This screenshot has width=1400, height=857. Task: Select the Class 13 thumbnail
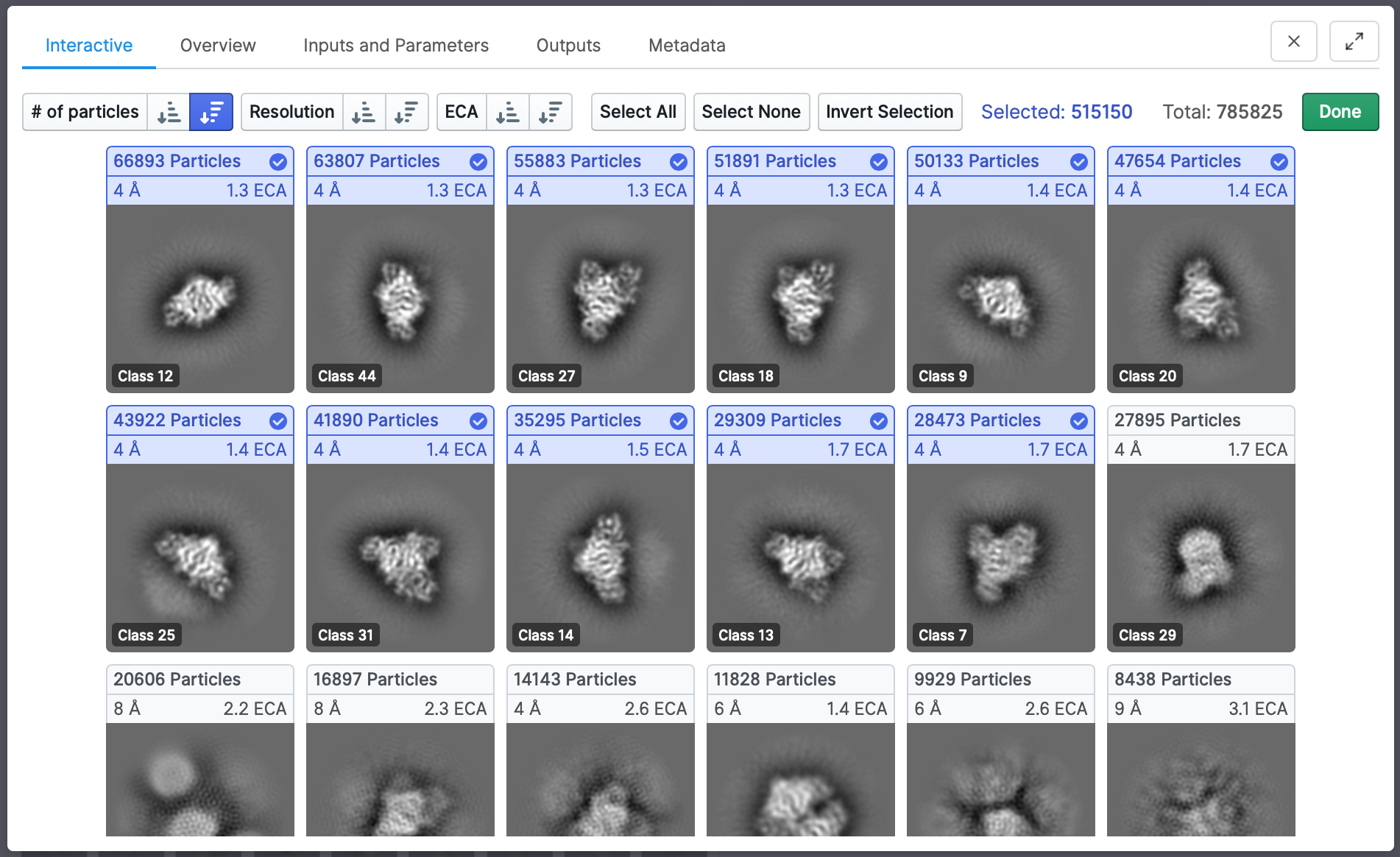click(x=801, y=558)
